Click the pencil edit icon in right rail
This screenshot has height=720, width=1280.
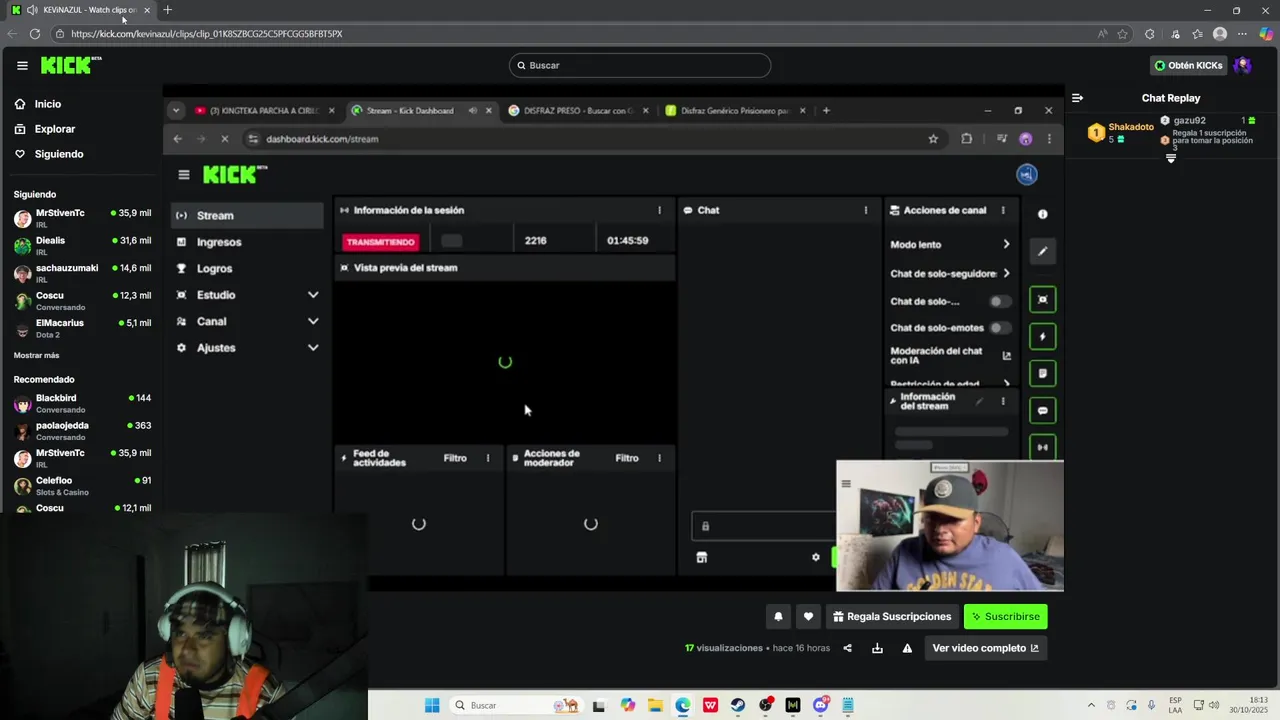[x=1042, y=251]
